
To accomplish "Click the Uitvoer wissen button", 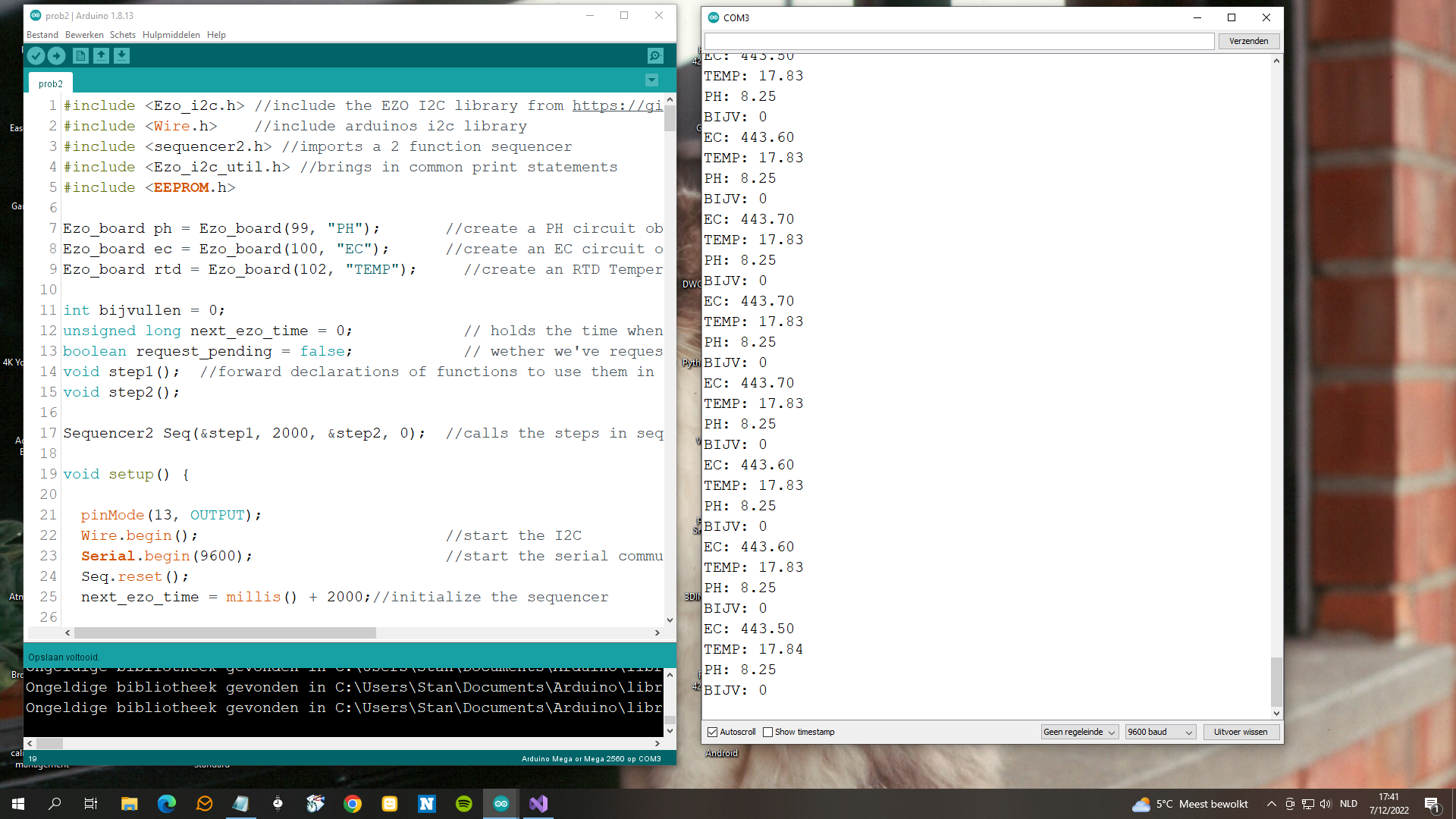I will [1240, 732].
